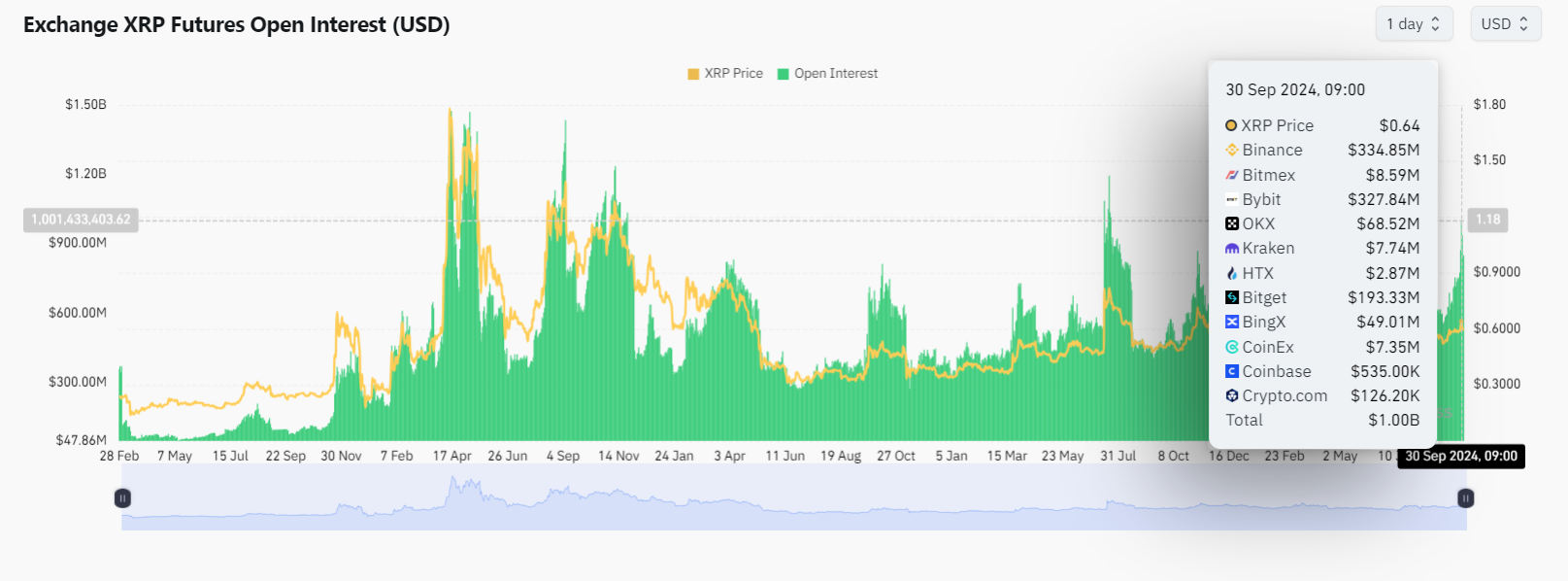
Task: Click the $47.86M left axis label
Action: click(82, 440)
